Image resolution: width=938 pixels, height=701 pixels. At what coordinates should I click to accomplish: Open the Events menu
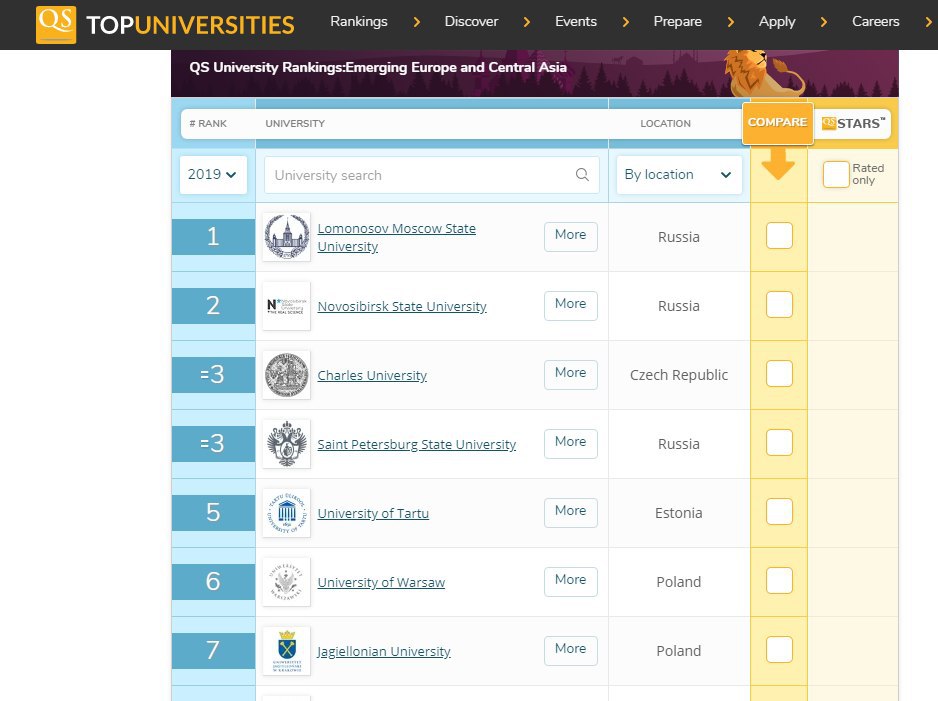(576, 22)
